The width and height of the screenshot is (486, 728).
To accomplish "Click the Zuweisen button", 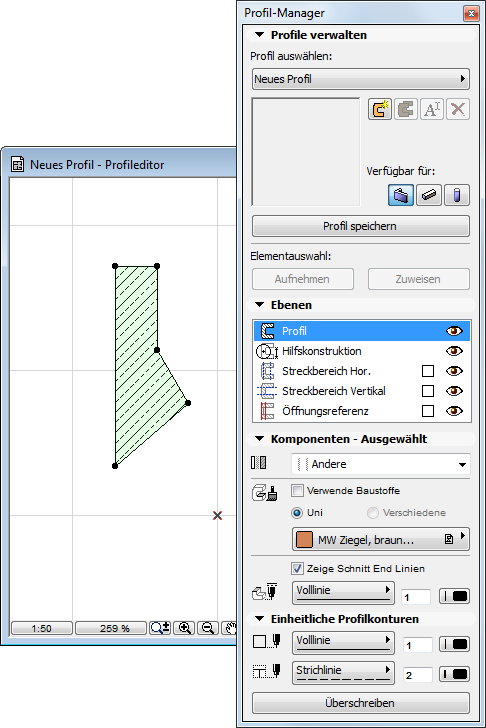I will click(x=419, y=279).
